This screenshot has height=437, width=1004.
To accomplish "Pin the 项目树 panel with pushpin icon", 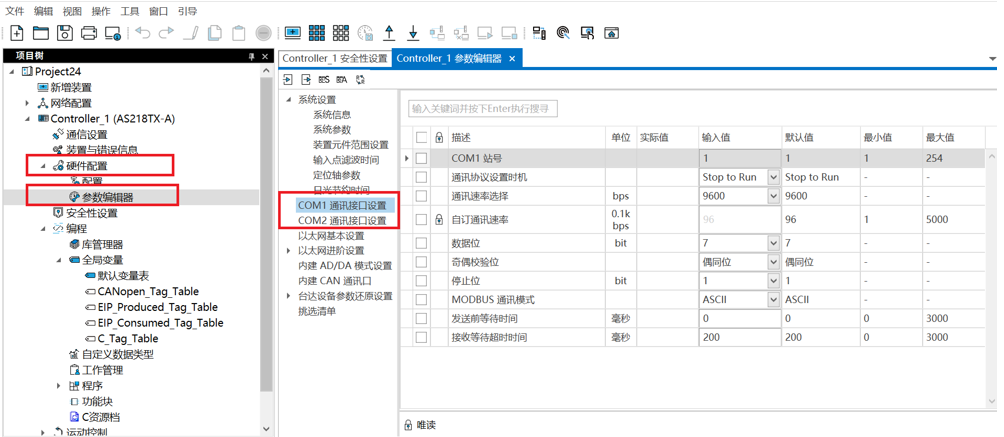I will (251, 57).
